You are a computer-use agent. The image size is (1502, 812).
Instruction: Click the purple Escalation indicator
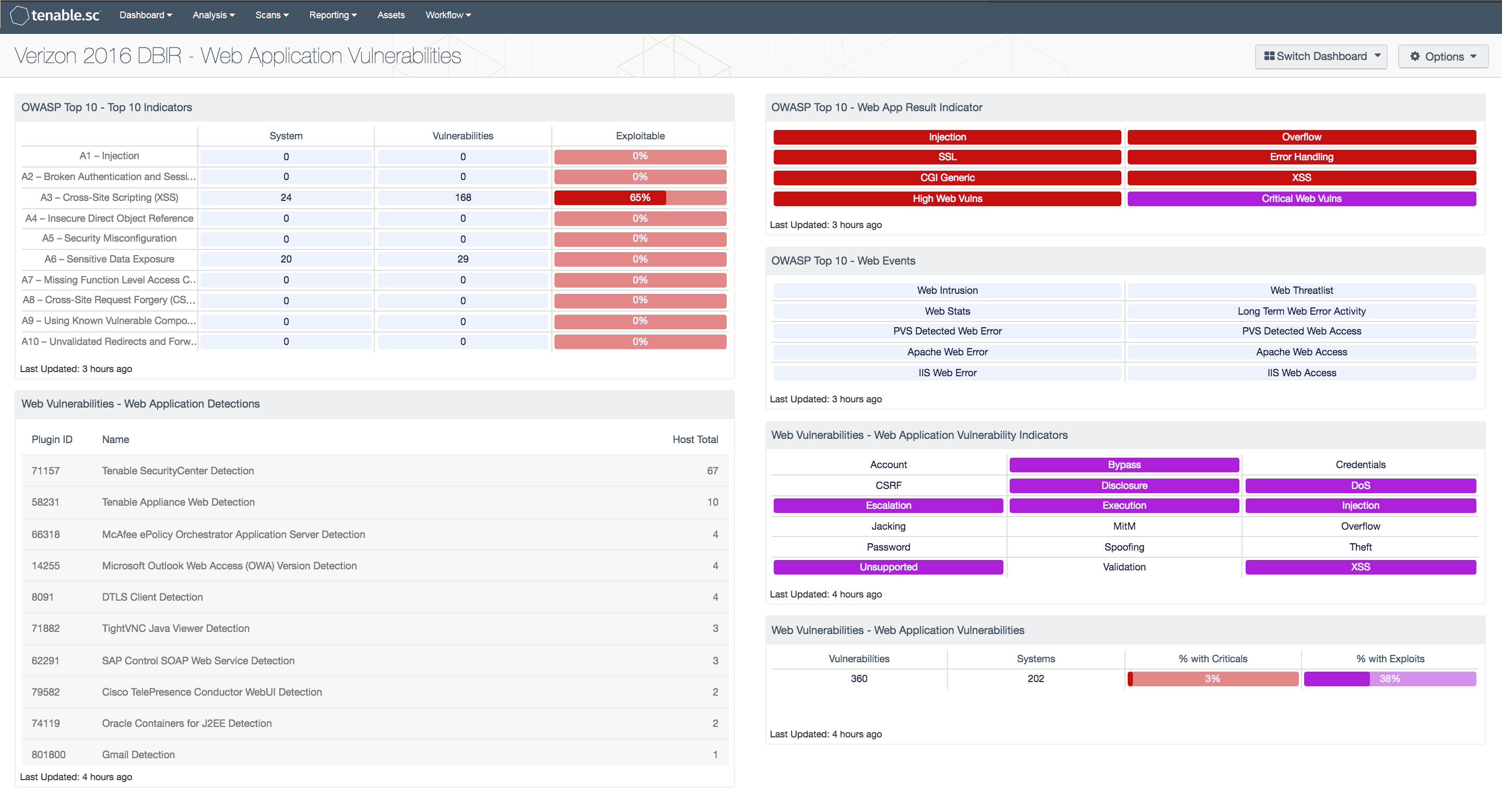tap(888, 505)
